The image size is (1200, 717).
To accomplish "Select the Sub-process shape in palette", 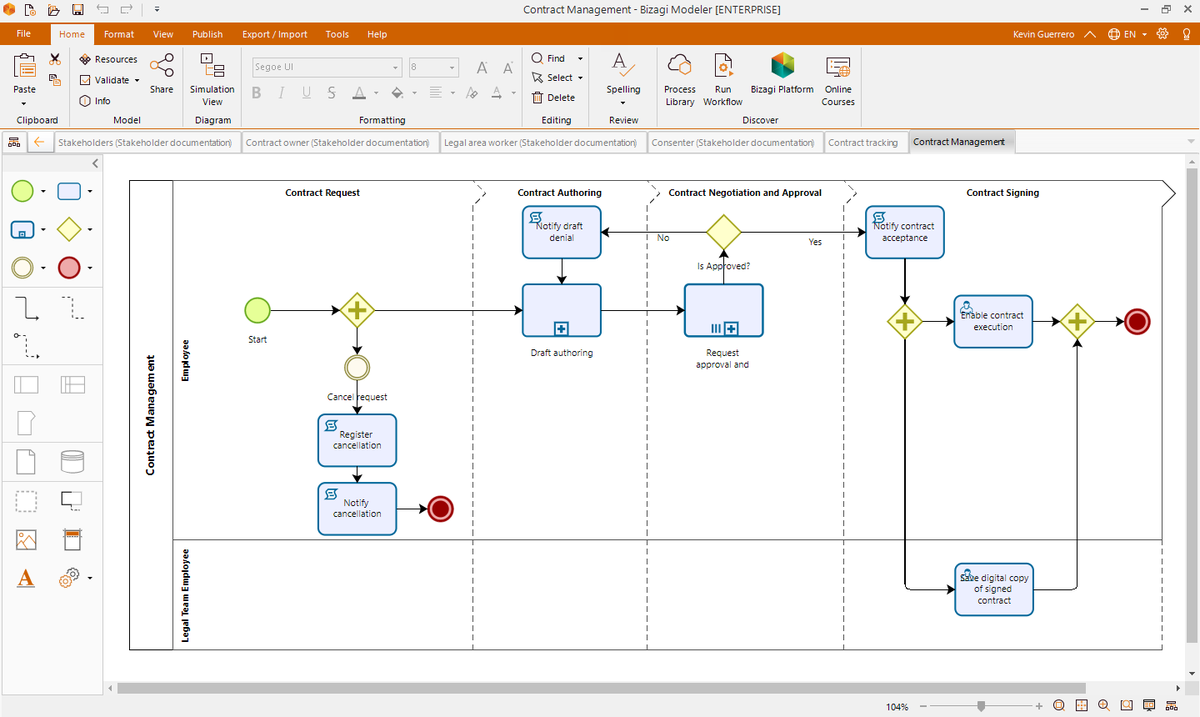I will point(23,229).
